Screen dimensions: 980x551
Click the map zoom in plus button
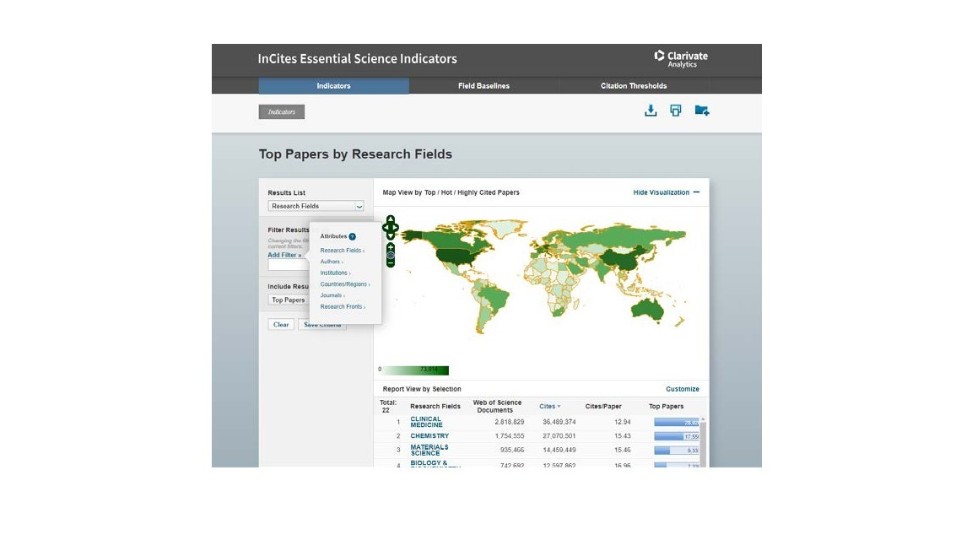click(390, 247)
